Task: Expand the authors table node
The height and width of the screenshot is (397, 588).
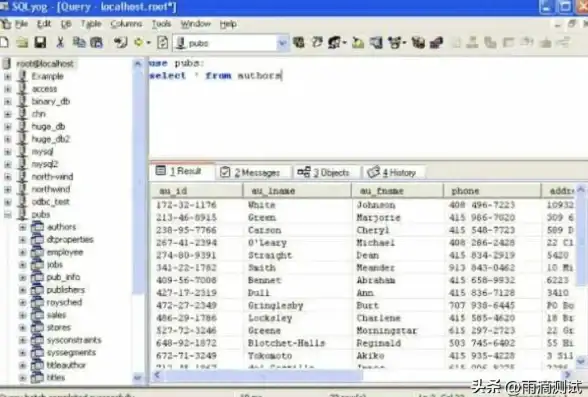Action: (22, 227)
